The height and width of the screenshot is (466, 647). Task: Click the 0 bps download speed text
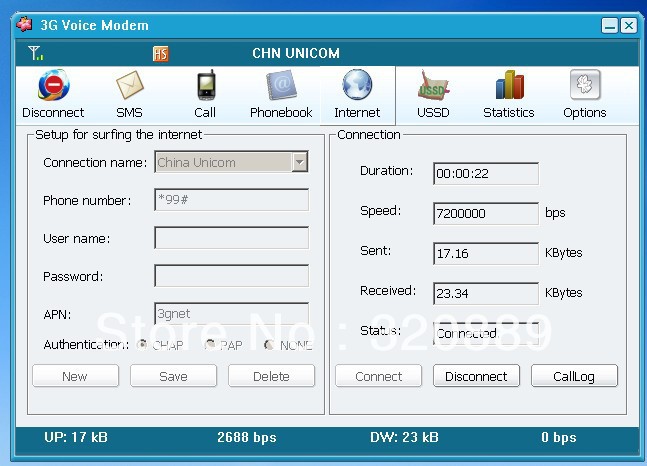pos(559,437)
